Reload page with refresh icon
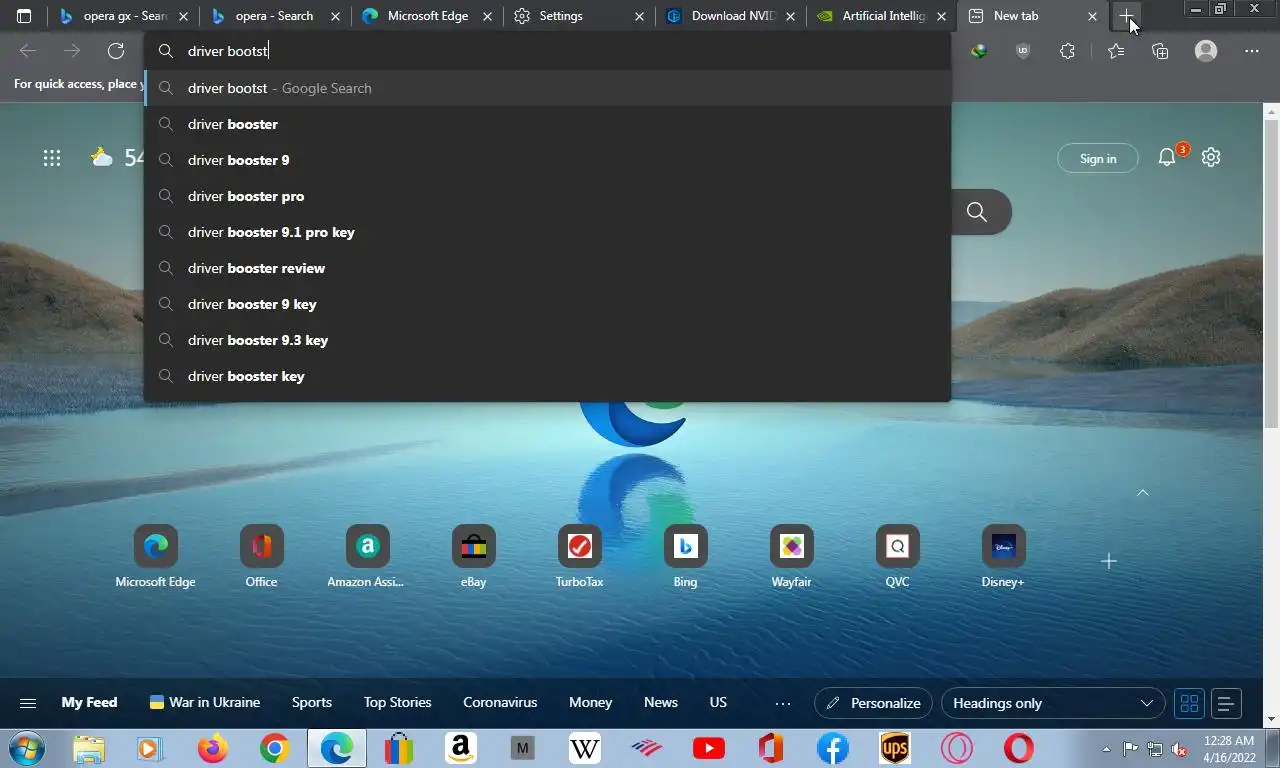 116,51
